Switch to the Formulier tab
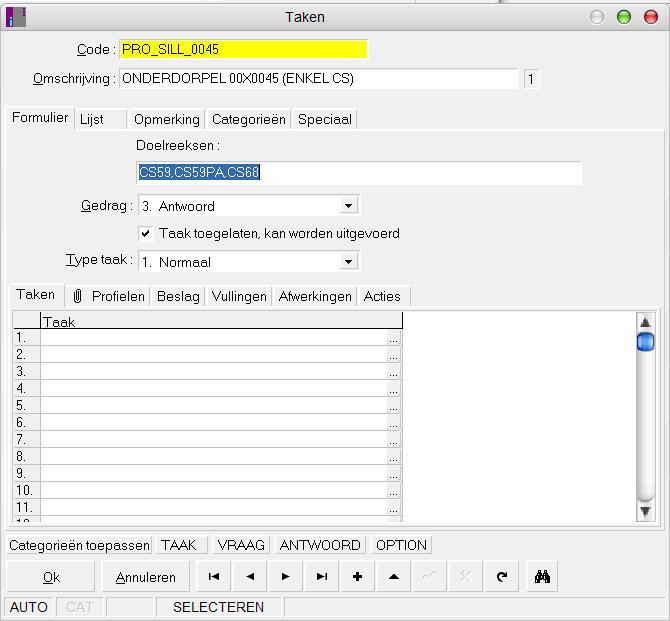 coord(40,118)
